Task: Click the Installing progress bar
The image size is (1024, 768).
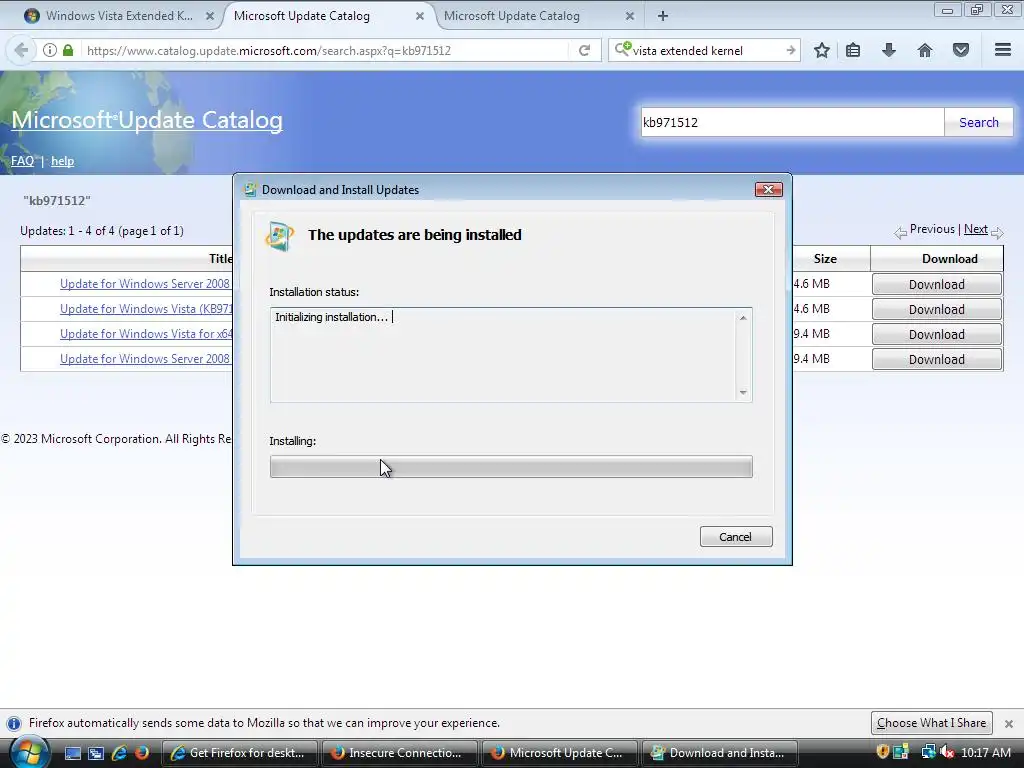Action: 511,467
